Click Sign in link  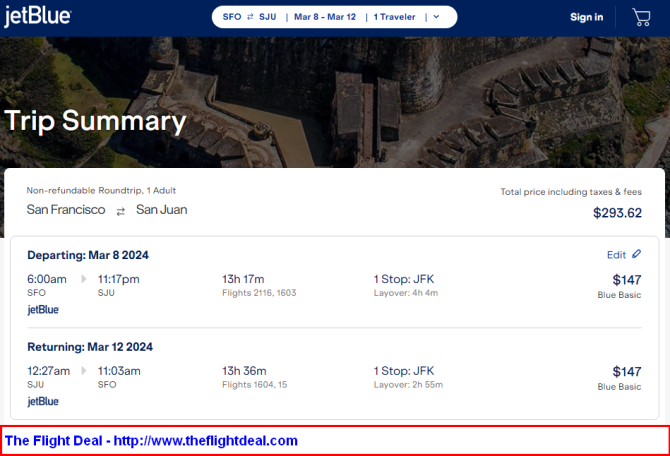[x=586, y=17]
